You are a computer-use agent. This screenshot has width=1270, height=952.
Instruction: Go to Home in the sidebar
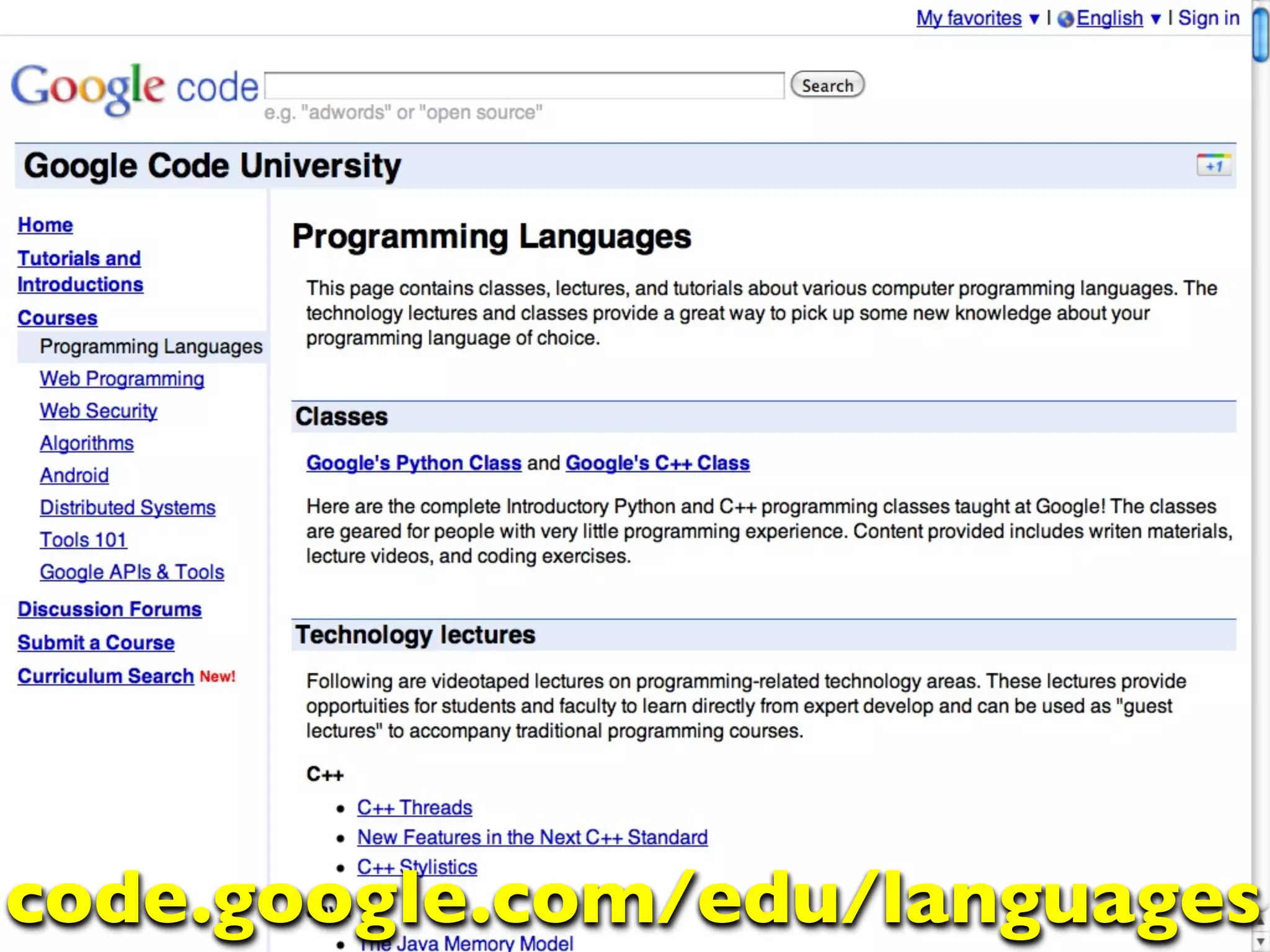pyautogui.click(x=45, y=225)
